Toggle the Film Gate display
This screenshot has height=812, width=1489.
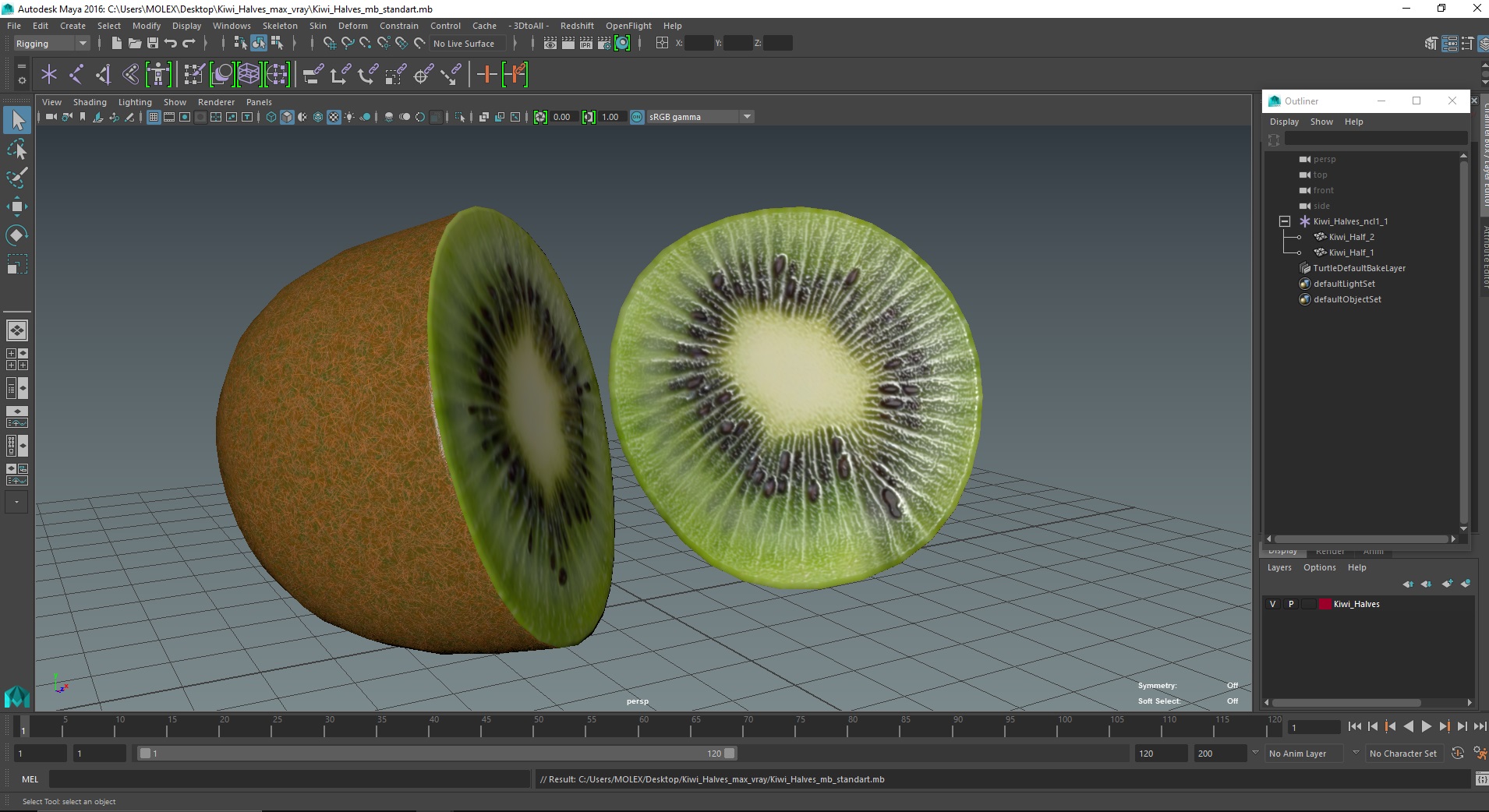click(169, 117)
